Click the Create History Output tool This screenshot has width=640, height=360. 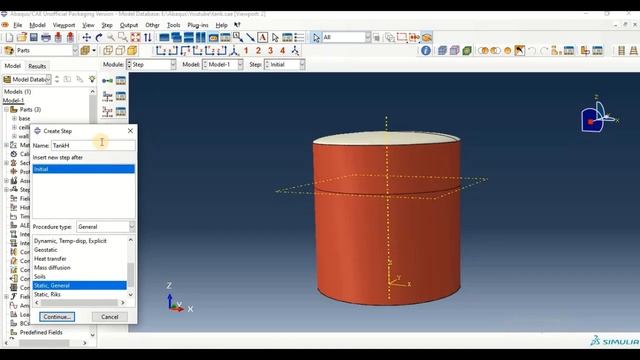coord(107,111)
